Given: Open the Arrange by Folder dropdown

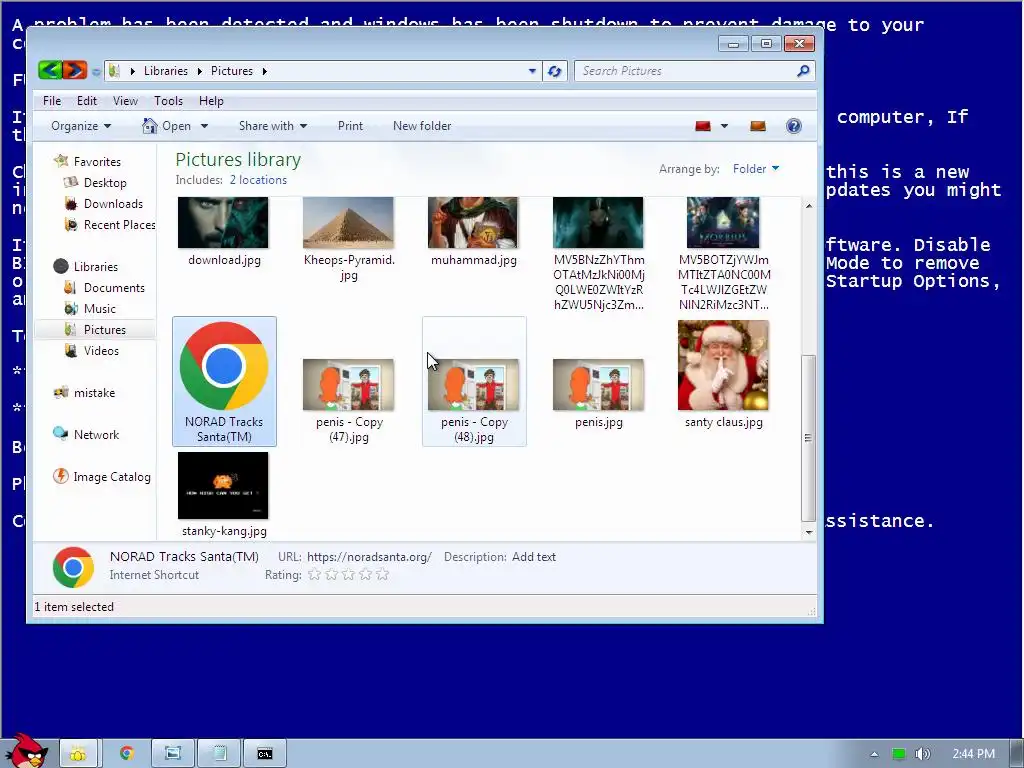Looking at the screenshot, I should (756, 168).
